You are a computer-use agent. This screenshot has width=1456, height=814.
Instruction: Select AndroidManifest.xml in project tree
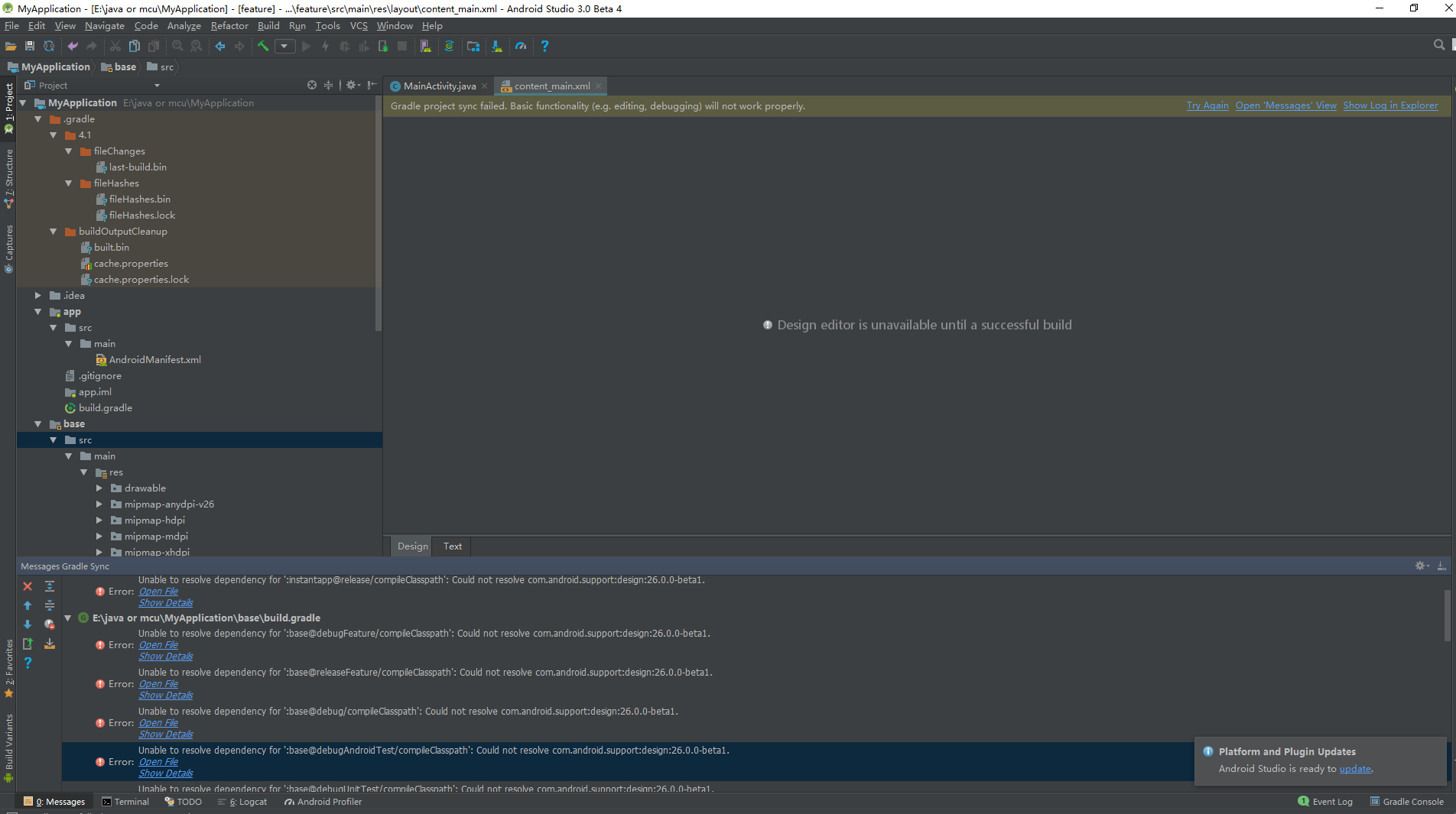click(154, 360)
